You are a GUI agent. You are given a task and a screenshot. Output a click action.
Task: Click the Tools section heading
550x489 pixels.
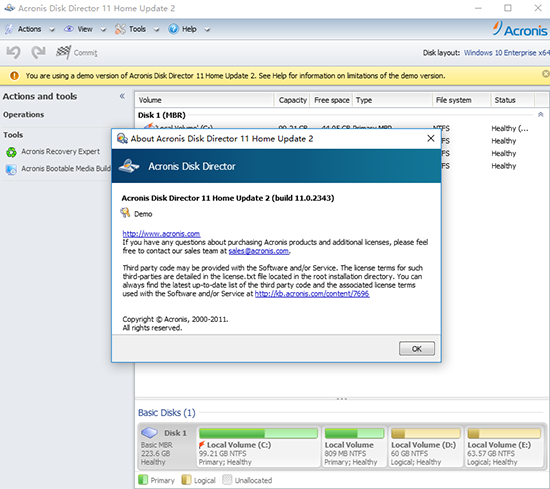[x=13, y=135]
